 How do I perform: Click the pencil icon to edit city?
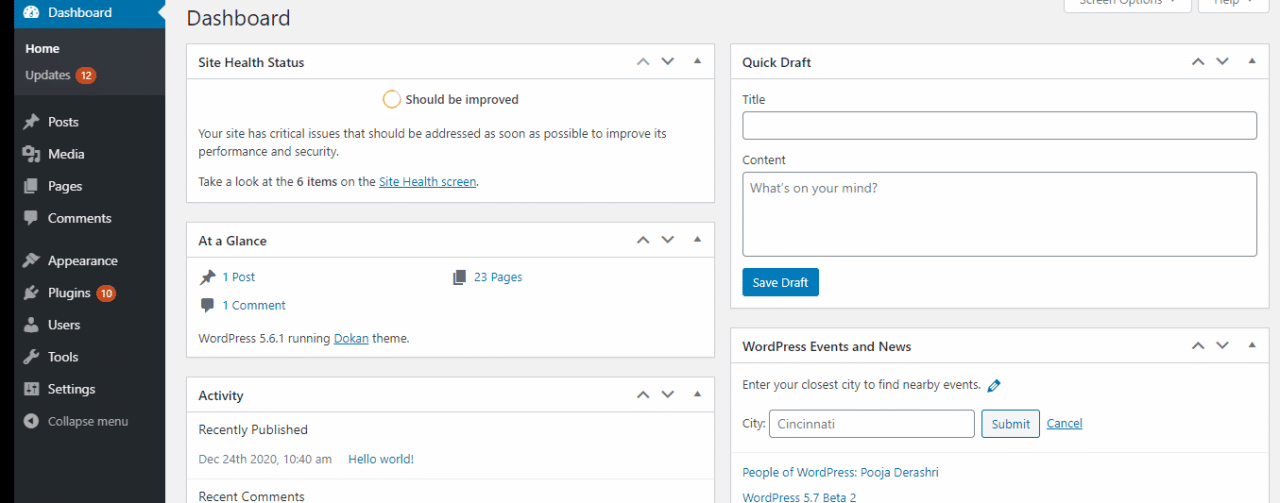click(x=994, y=385)
